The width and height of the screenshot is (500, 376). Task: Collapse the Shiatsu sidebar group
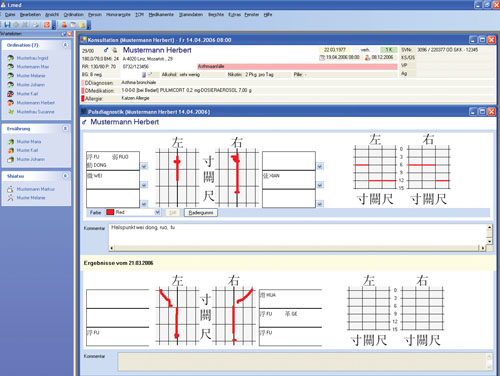tap(66, 176)
